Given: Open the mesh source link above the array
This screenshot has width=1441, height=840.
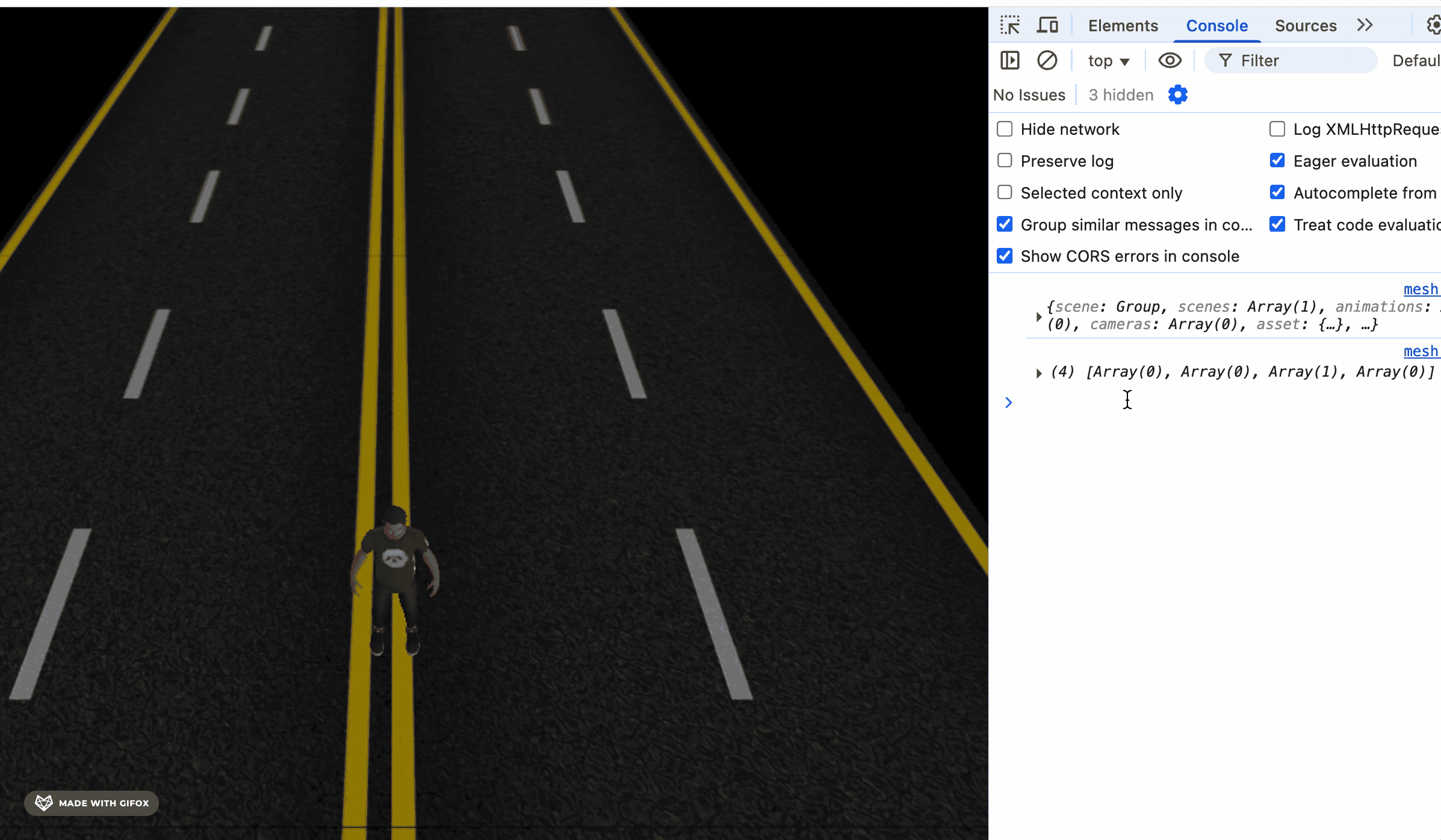Looking at the screenshot, I should (x=1422, y=351).
